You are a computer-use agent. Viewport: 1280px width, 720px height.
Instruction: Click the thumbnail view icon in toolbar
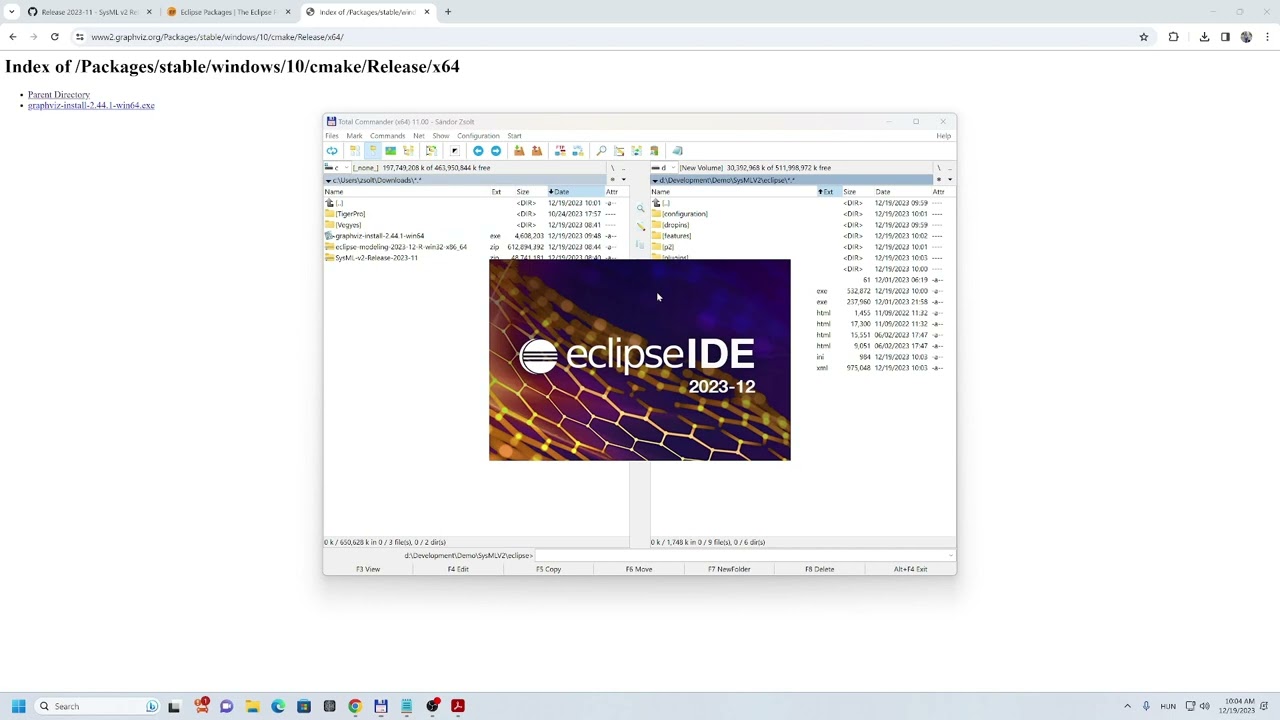pyautogui.click(x=391, y=151)
